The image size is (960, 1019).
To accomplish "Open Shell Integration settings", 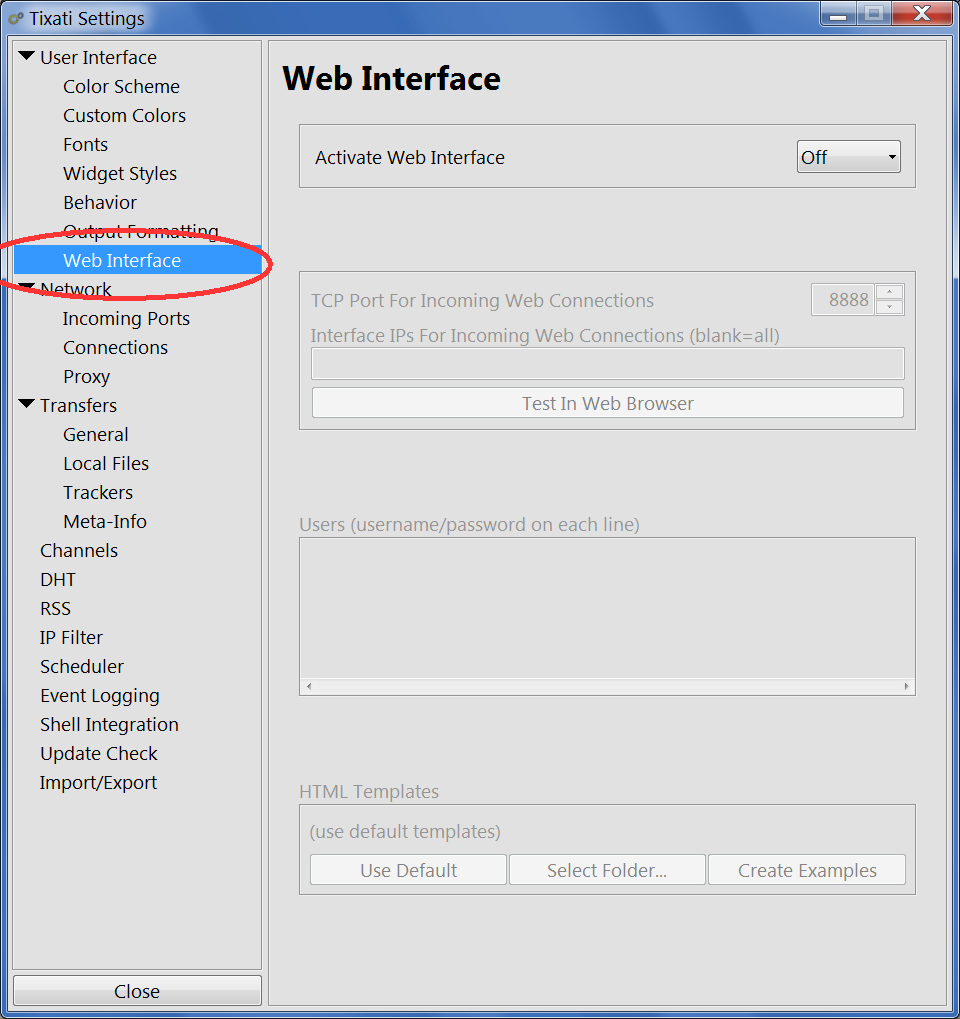I will coord(109,725).
